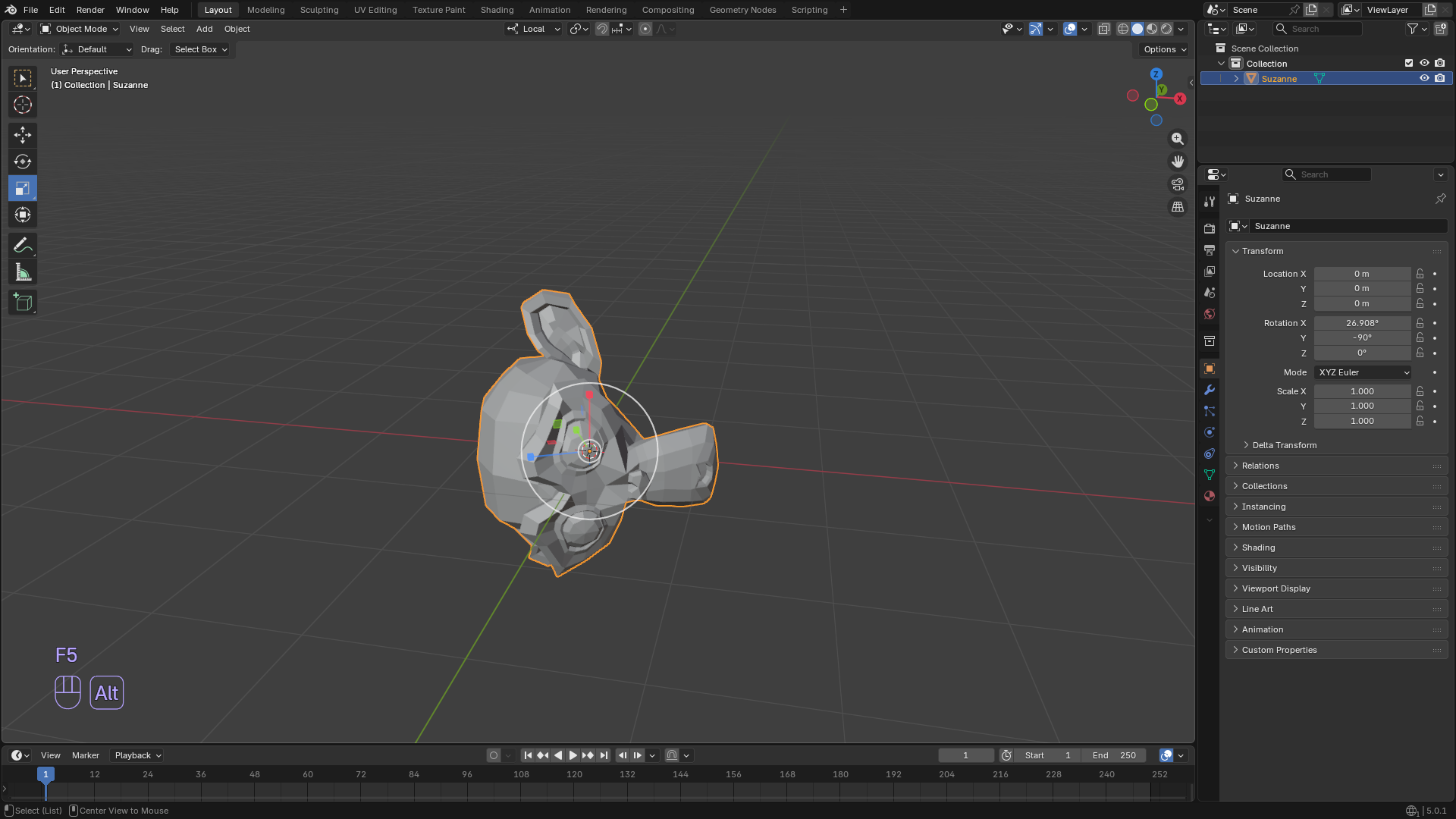Toggle lock on Location X
Viewport: 1456px width, 819px height.
(x=1420, y=274)
